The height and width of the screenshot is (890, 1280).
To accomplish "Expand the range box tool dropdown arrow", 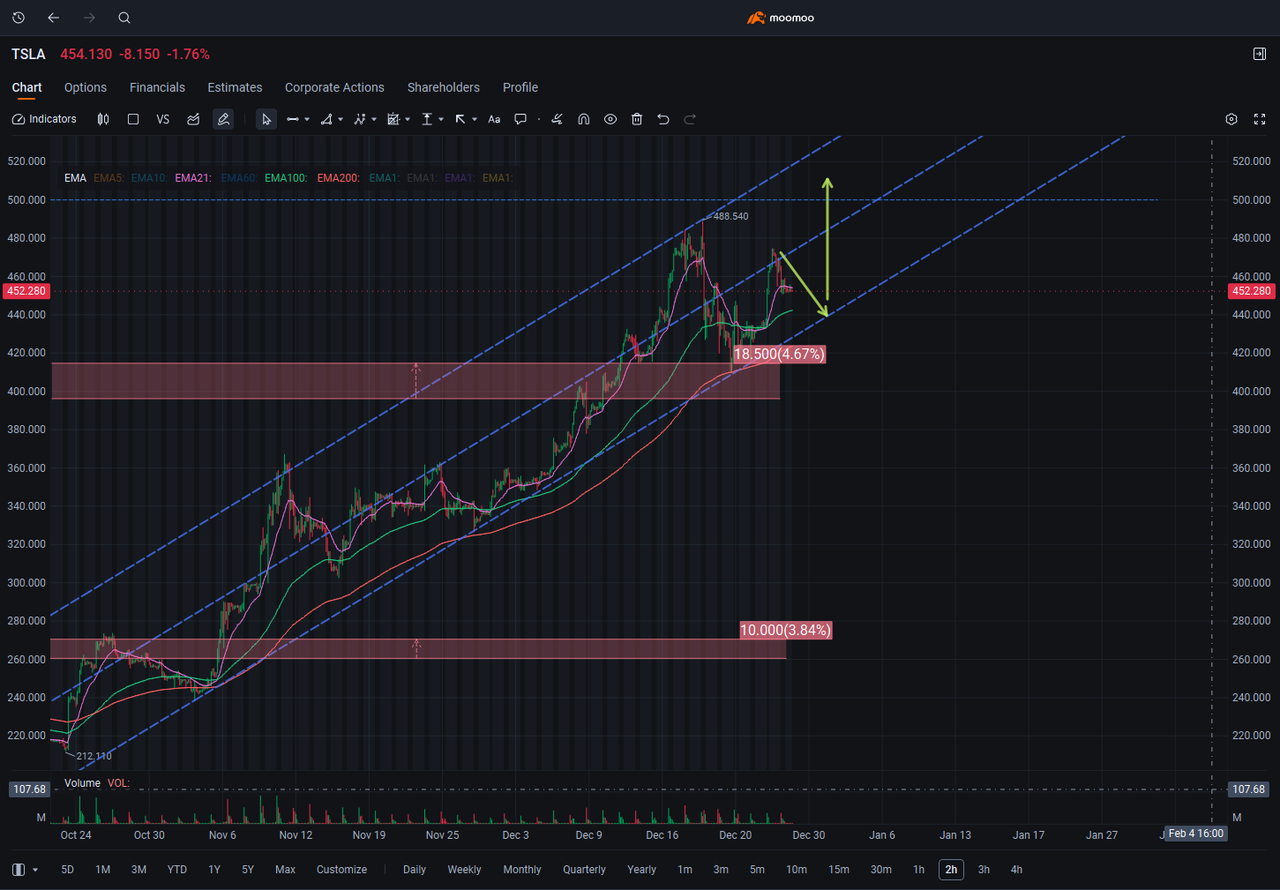I will tap(407, 119).
